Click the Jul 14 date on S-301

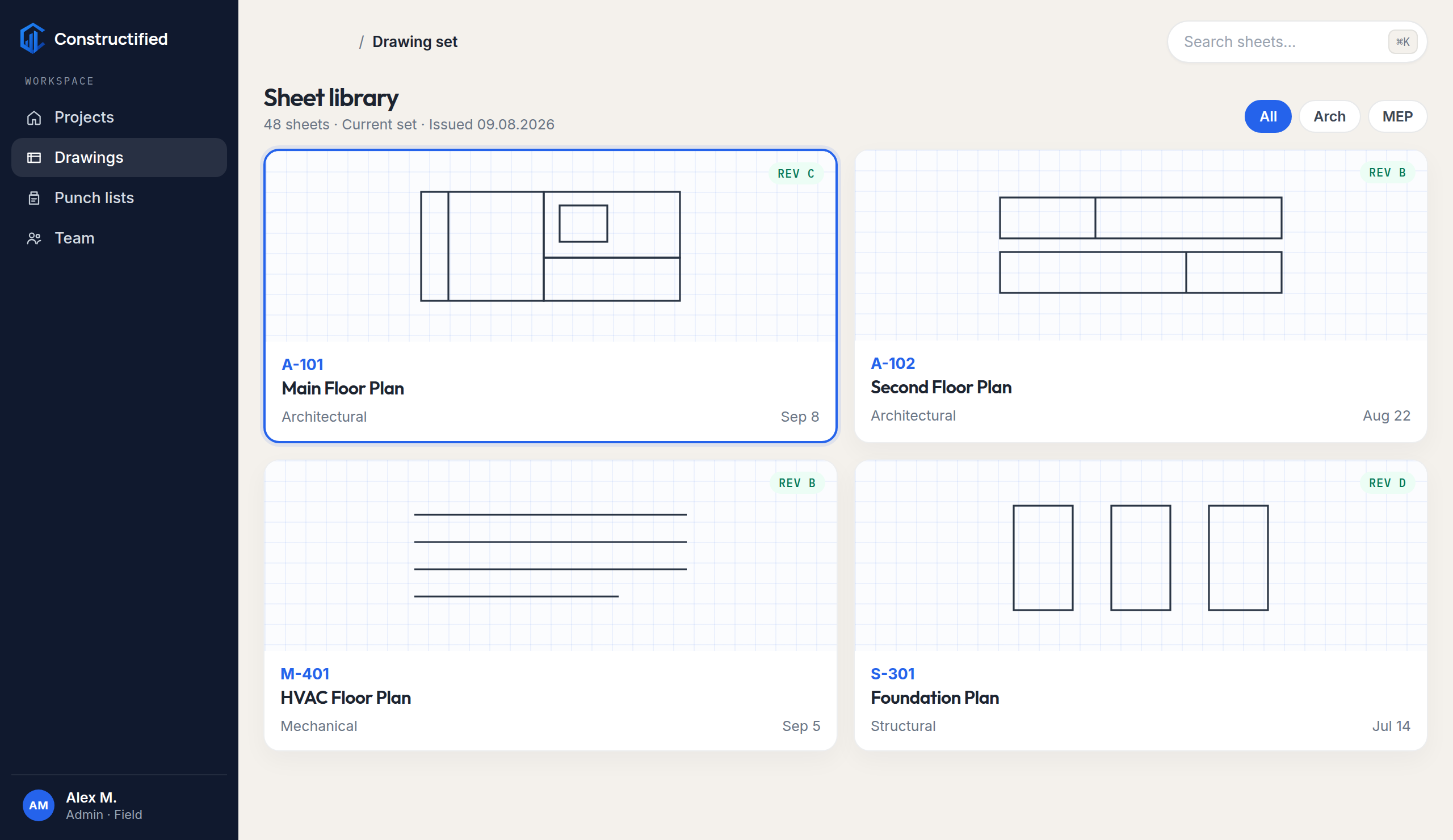click(x=1391, y=725)
